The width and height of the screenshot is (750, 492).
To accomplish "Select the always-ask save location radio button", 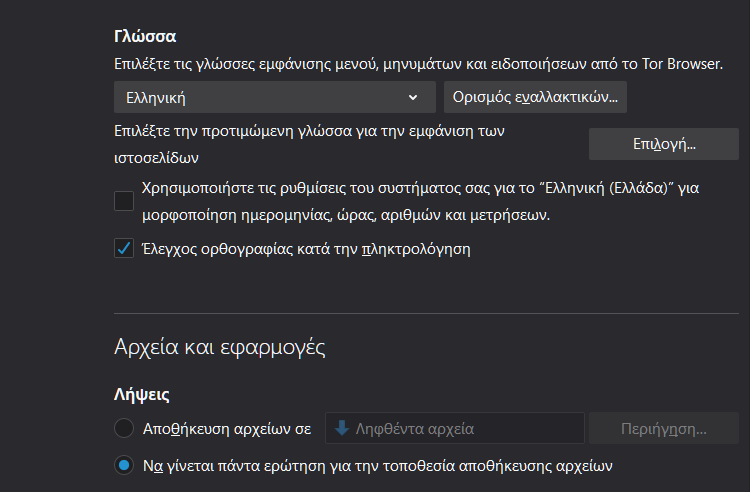I will (124, 465).
